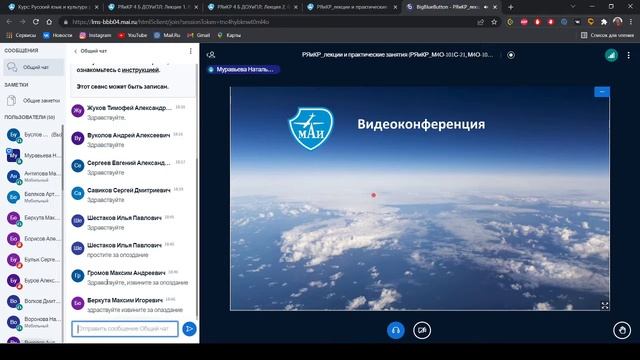
Task: Click the browser address bar URL
Action: (171, 22)
